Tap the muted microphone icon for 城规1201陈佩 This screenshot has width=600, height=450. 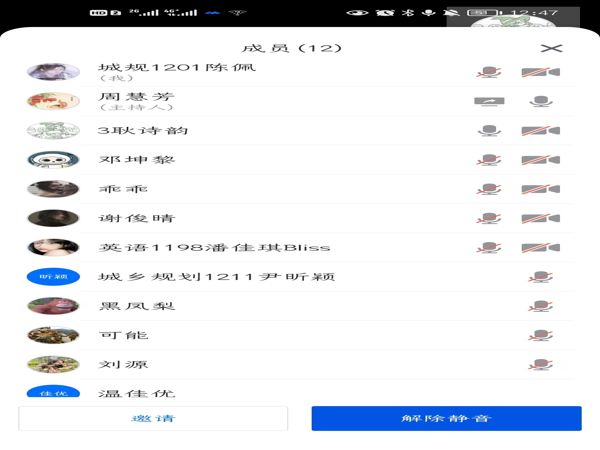[x=489, y=72]
